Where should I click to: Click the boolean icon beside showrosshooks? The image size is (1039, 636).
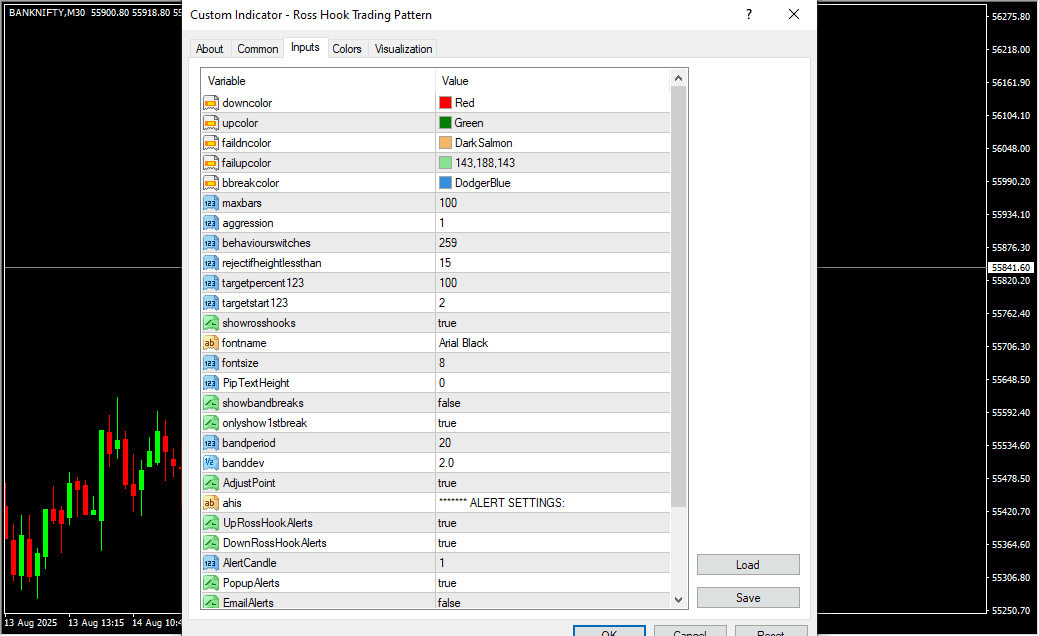pos(211,323)
